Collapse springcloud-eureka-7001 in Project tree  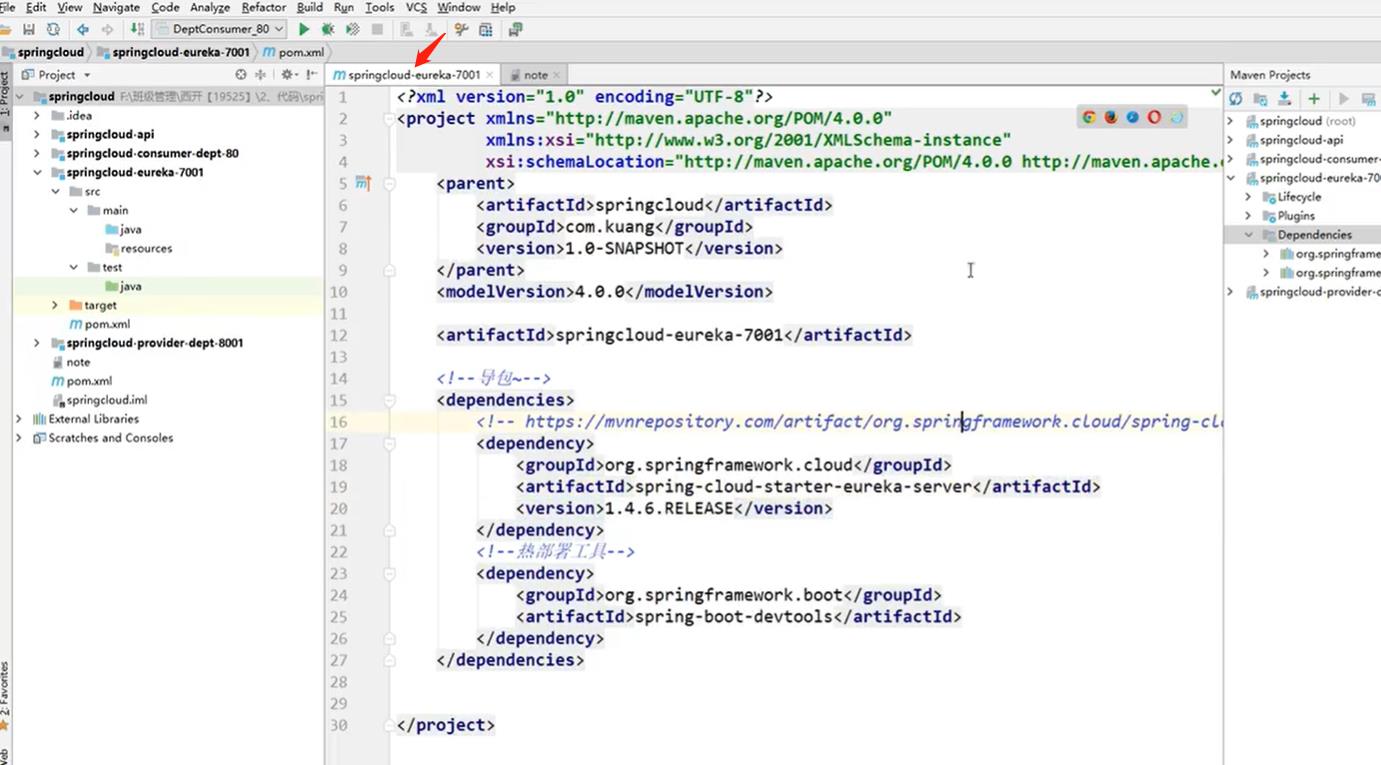pyautogui.click(x=37, y=172)
